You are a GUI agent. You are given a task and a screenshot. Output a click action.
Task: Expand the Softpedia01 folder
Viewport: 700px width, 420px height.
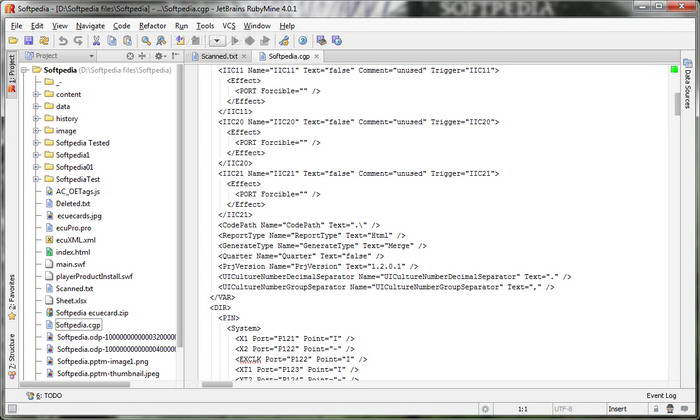37,167
